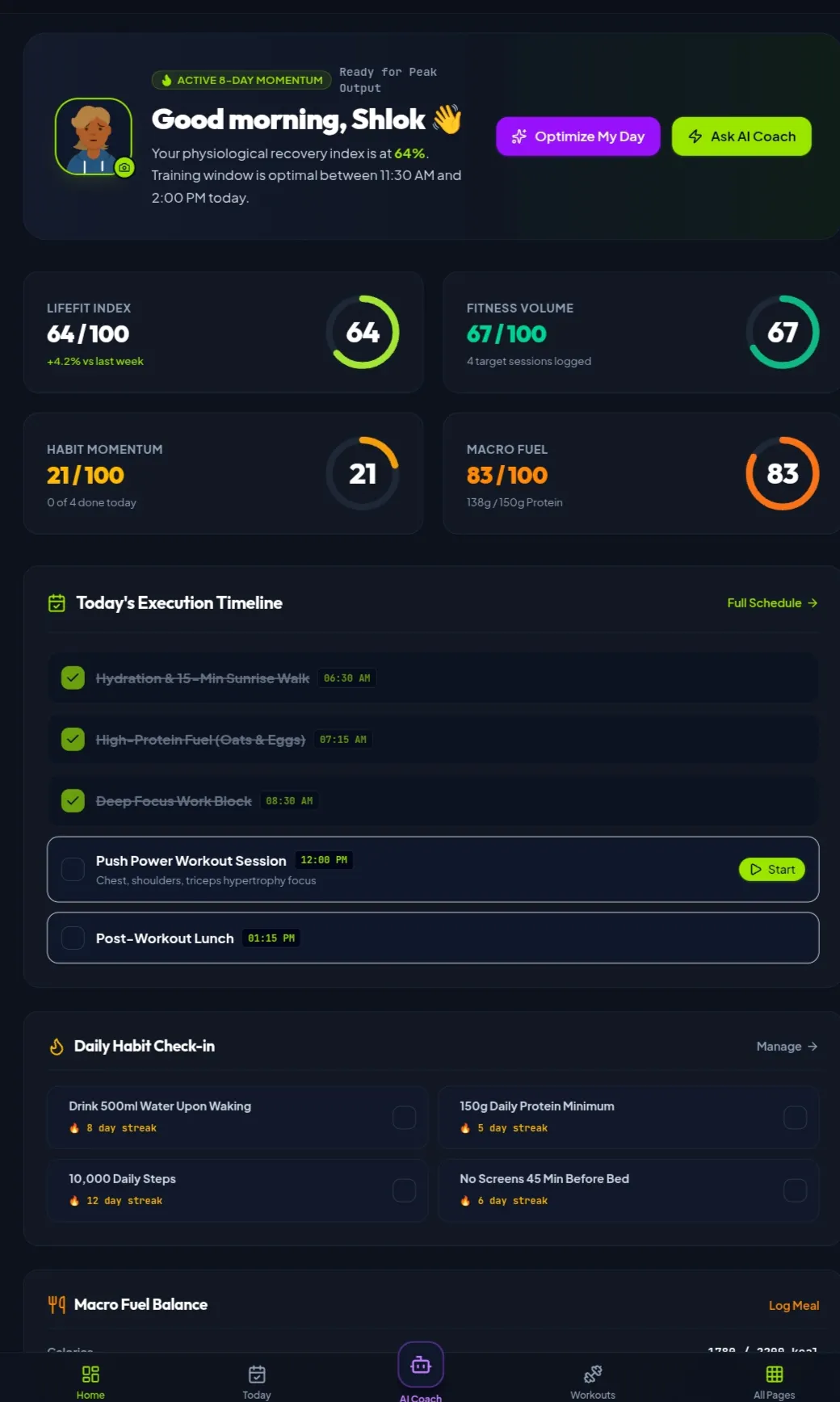Click 4 target sessions logged text
Screen dimensions: 840x1402
click(x=529, y=361)
